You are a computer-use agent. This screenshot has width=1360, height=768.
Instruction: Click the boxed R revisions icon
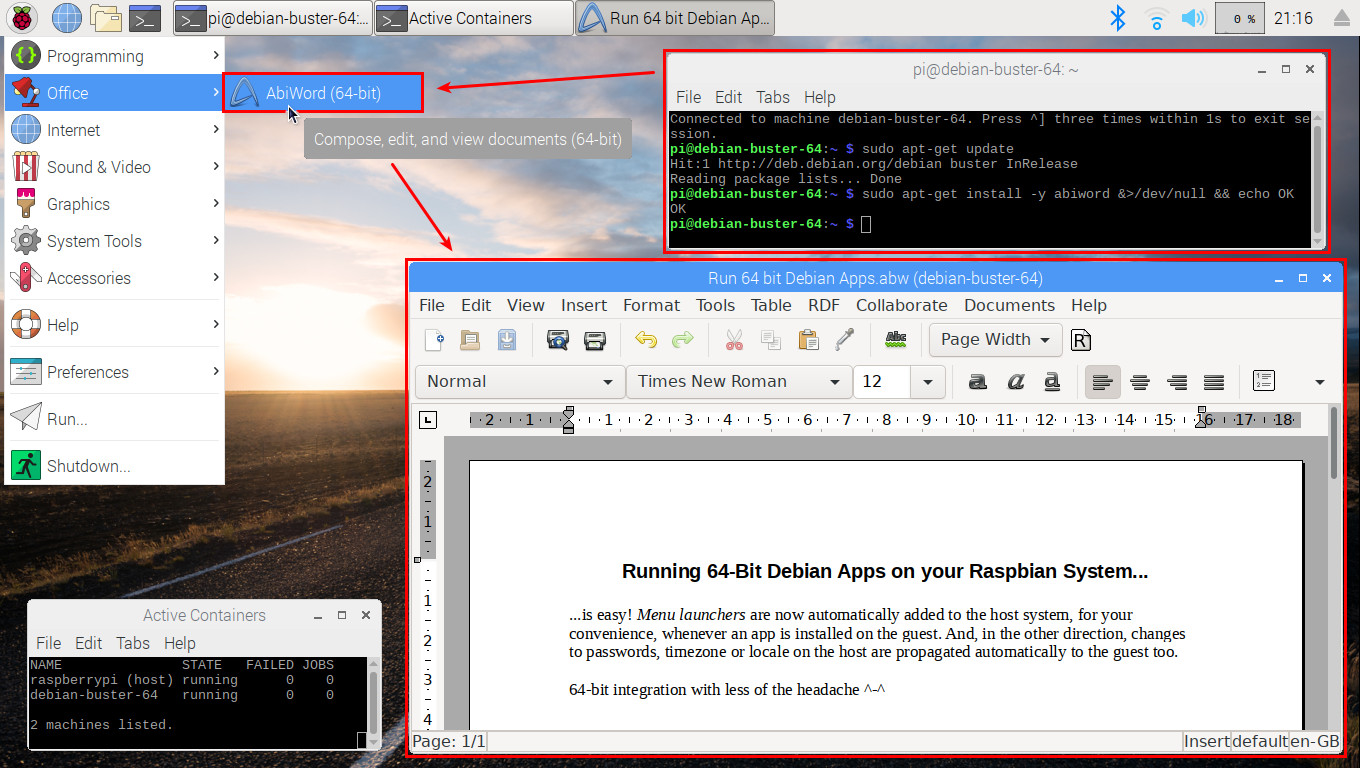(1080, 340)
